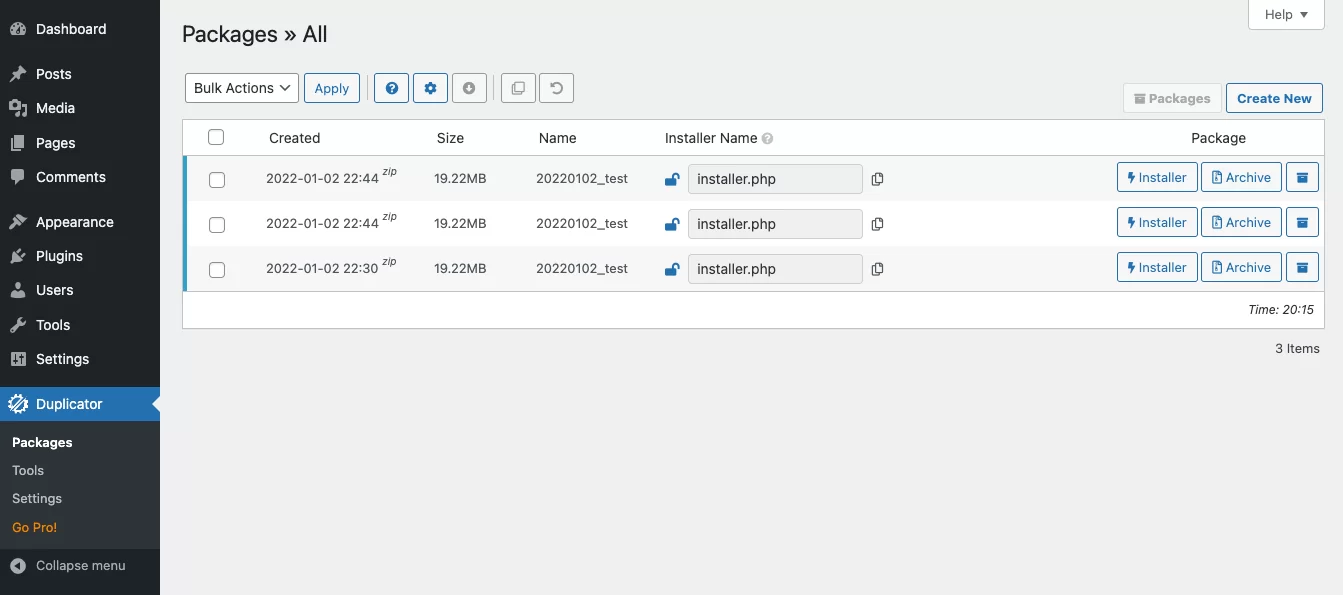The height and width of the screenshot is (595, 1343).
Task: Click the installer.php field in the 22:30 row
Action: [775, 269]
